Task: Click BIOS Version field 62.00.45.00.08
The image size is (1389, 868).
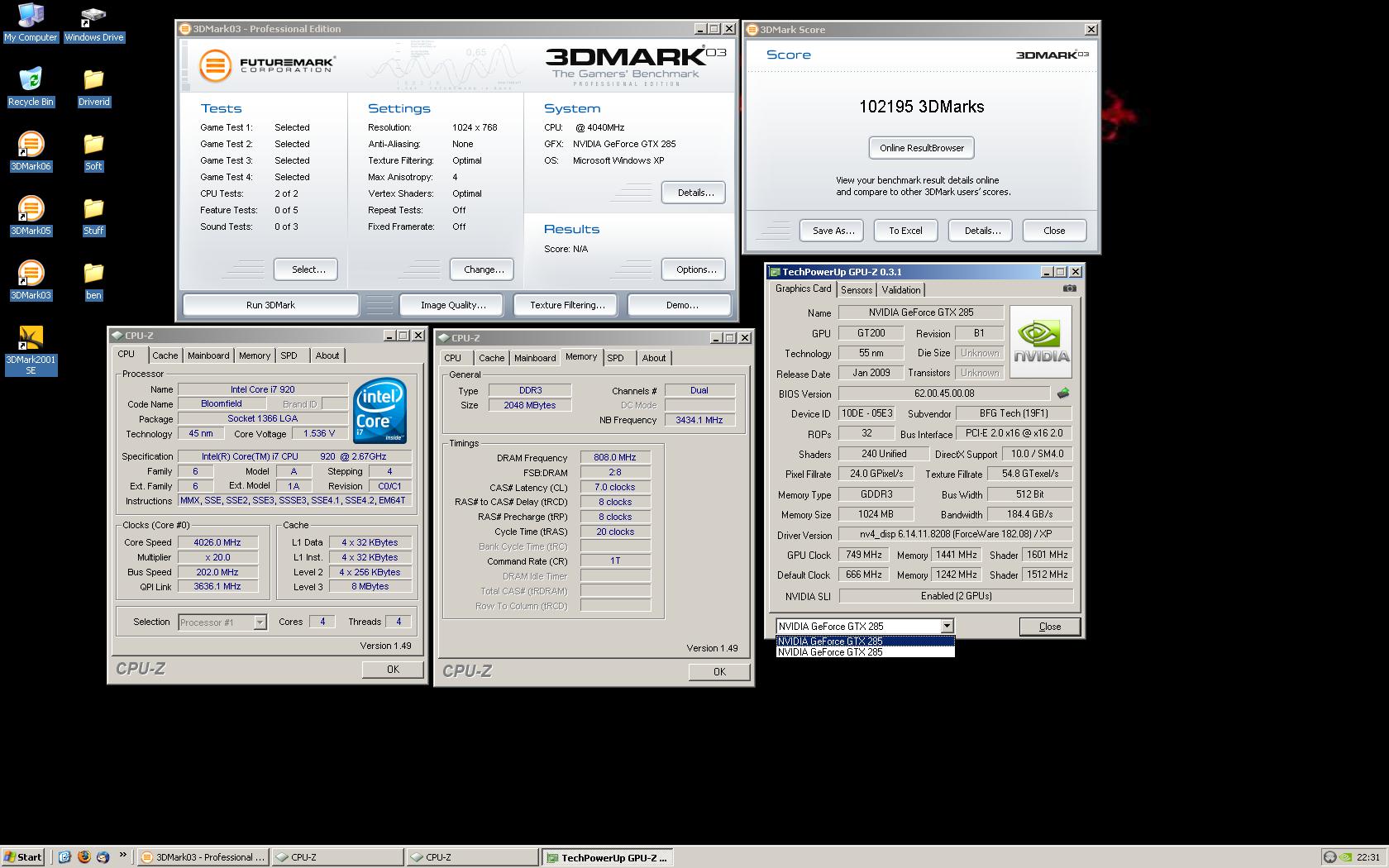Action: (944, 393)
